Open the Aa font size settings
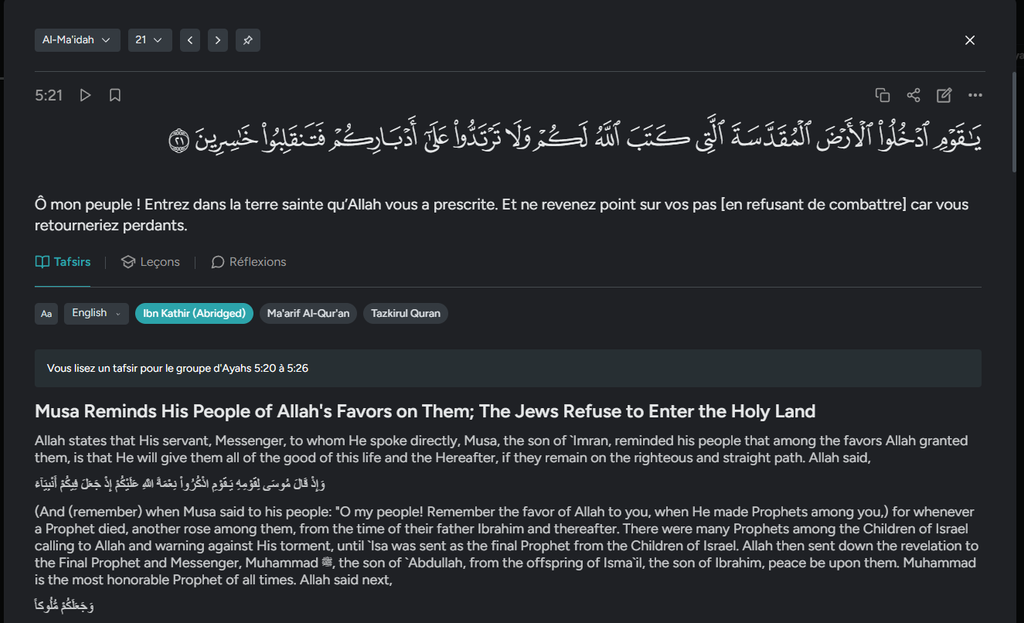The width and height of the screenshot is (1024, 623). pos(46,314)
